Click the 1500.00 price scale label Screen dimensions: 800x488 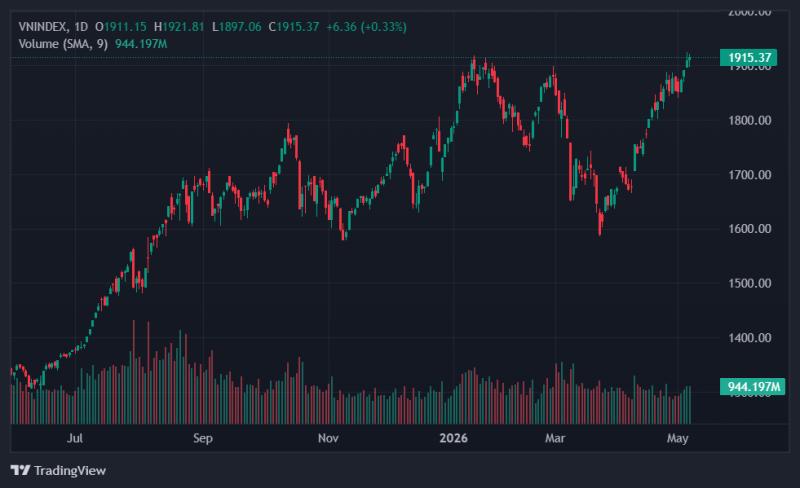click(x=749, y=283)
